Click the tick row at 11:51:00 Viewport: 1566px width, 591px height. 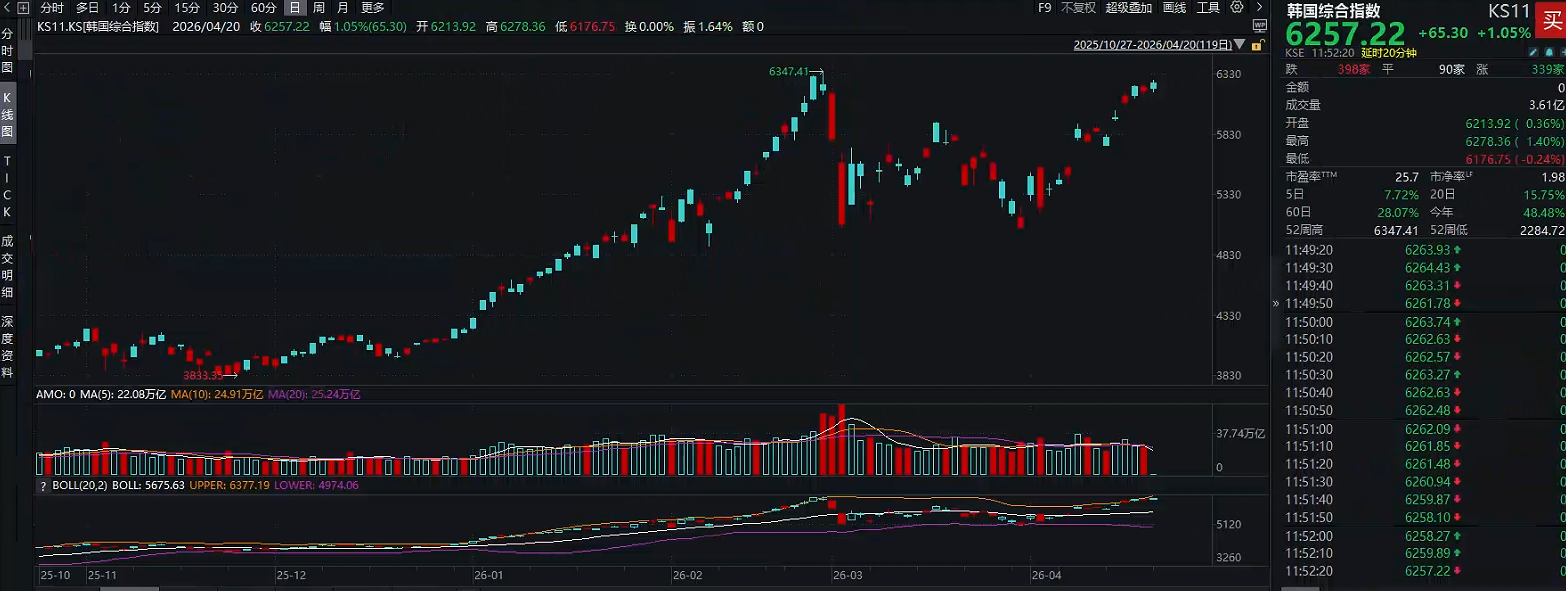click(x=1425, y=429)
